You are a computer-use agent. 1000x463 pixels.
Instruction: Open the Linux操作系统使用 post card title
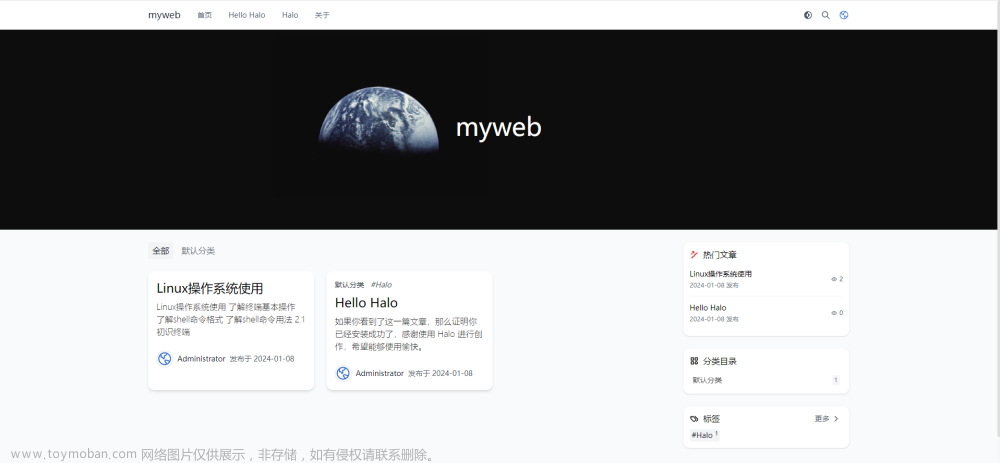tap(210, 288)
